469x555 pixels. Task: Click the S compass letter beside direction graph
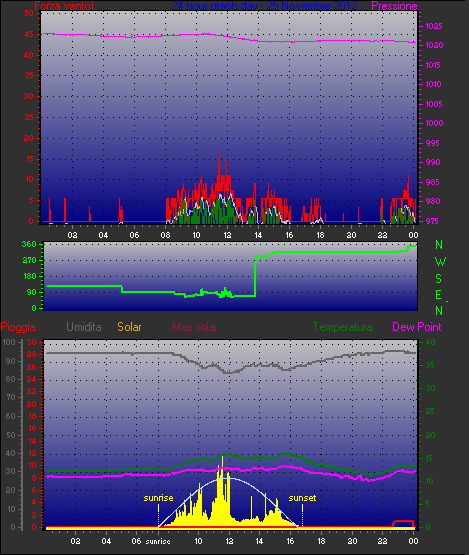[439, 279]
